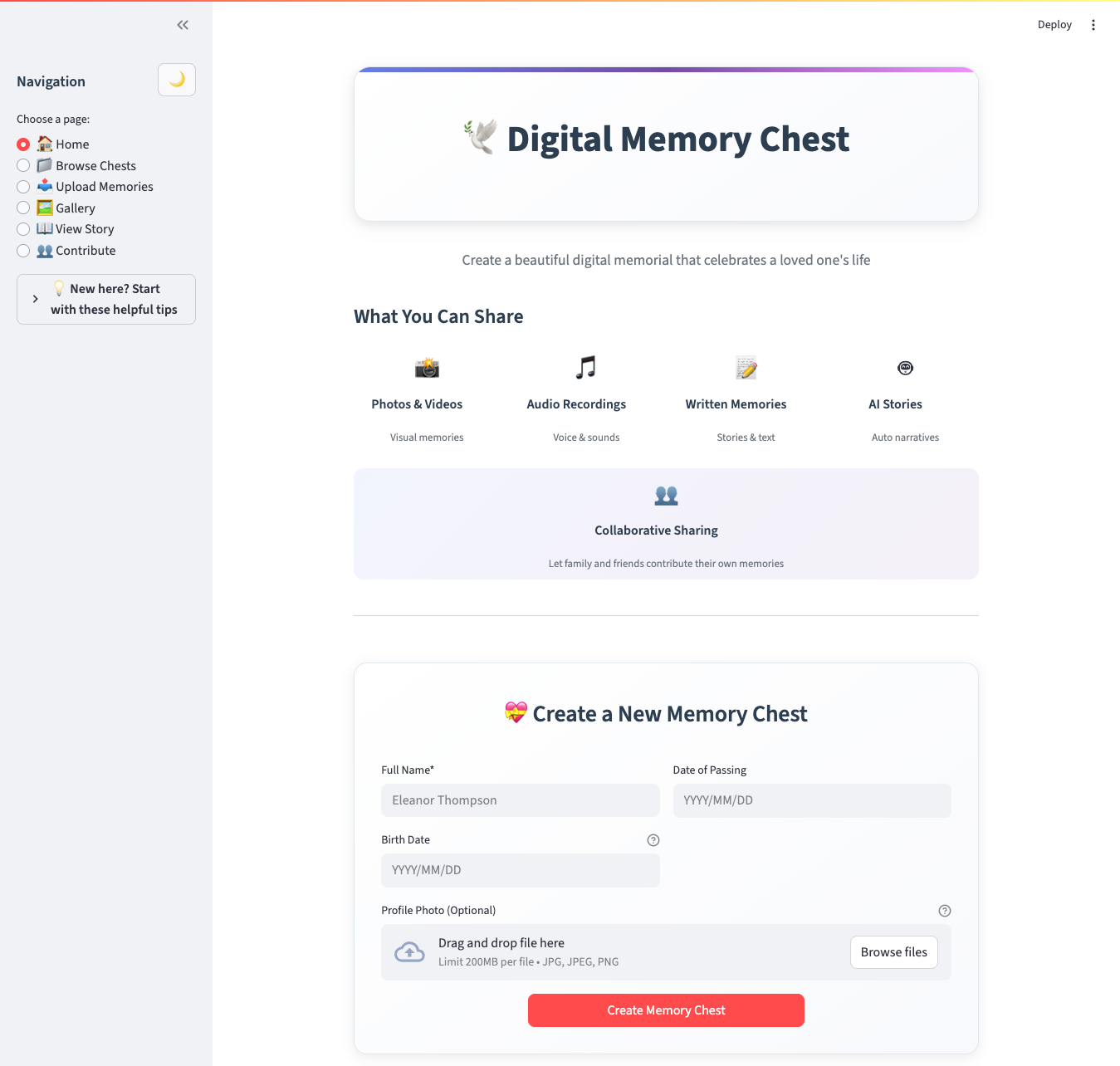Screen dimensions: 1120x1066
Task: Open the Birth Date help tooltip
Action: point(653,839)
